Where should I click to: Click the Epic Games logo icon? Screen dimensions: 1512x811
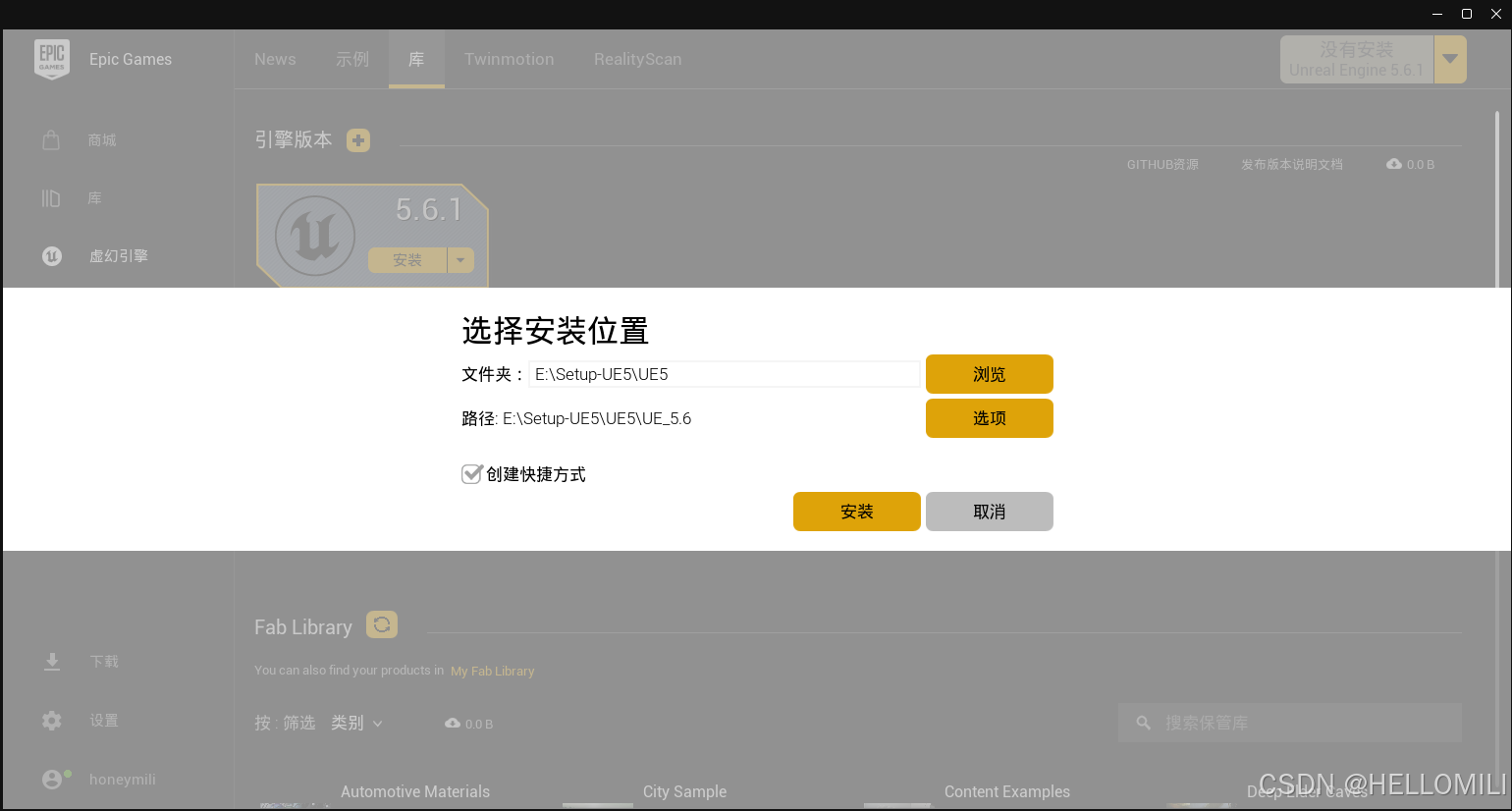point(52,59)
